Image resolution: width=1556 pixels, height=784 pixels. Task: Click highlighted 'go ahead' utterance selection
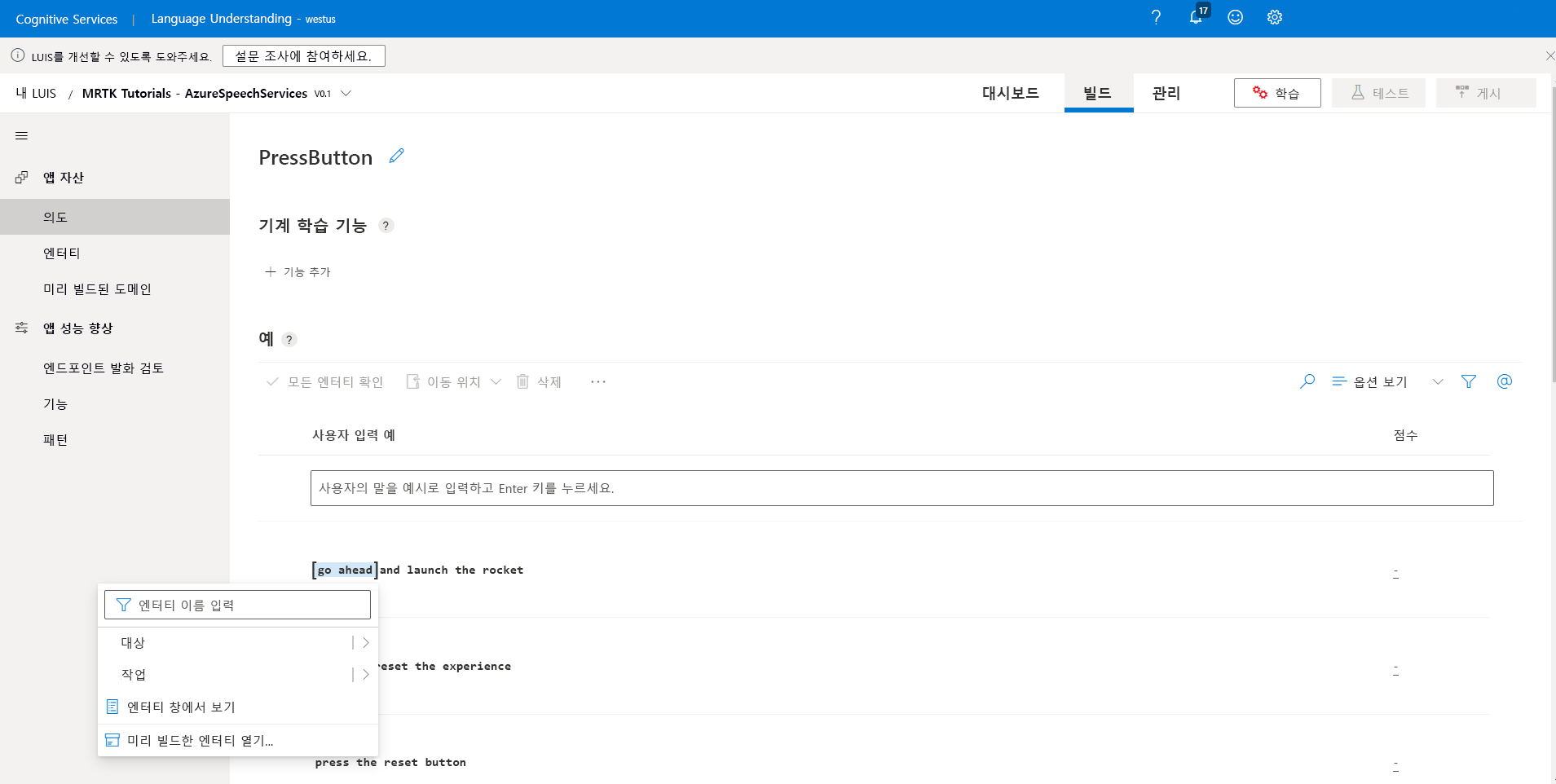click(x=345, y=570)
